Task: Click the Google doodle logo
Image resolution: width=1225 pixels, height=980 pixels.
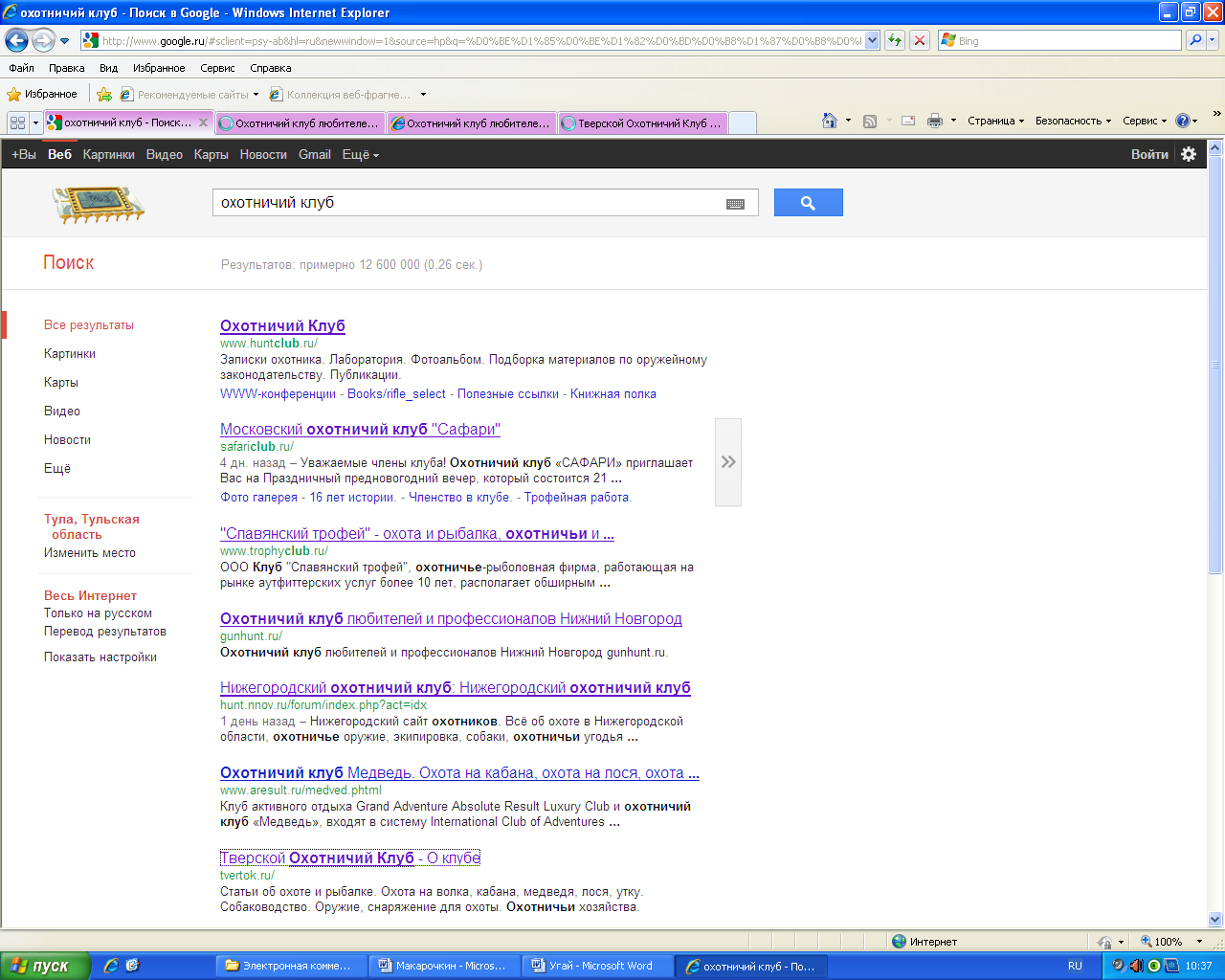Action: (98, 203)
